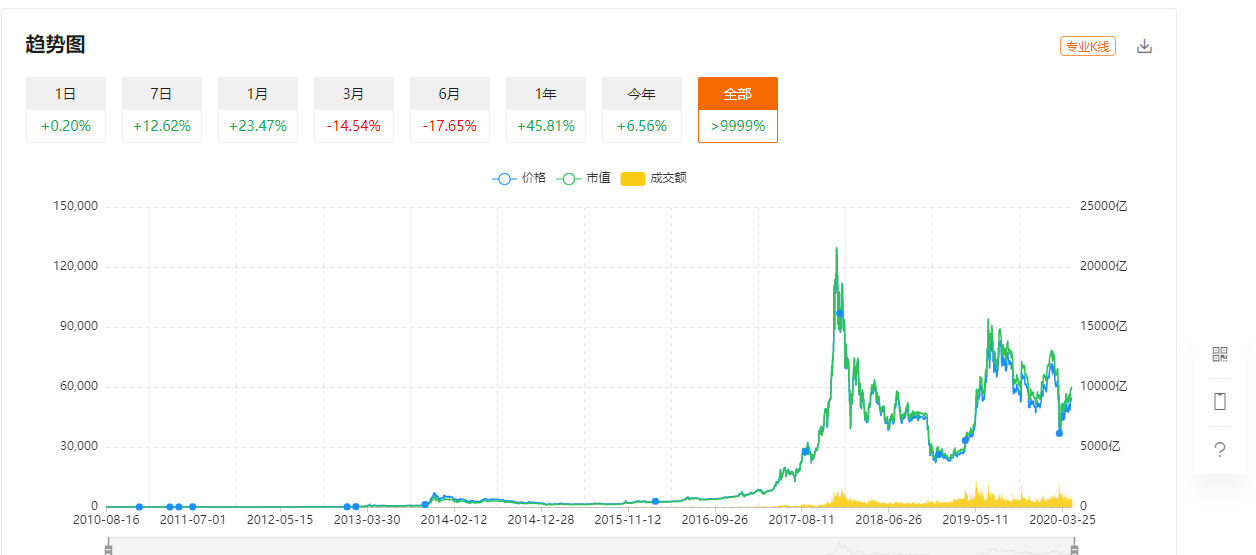The height and width of the screenshot is (555, 1256).
Task: Select the 1日 time range tab
Action: point(66,93)
